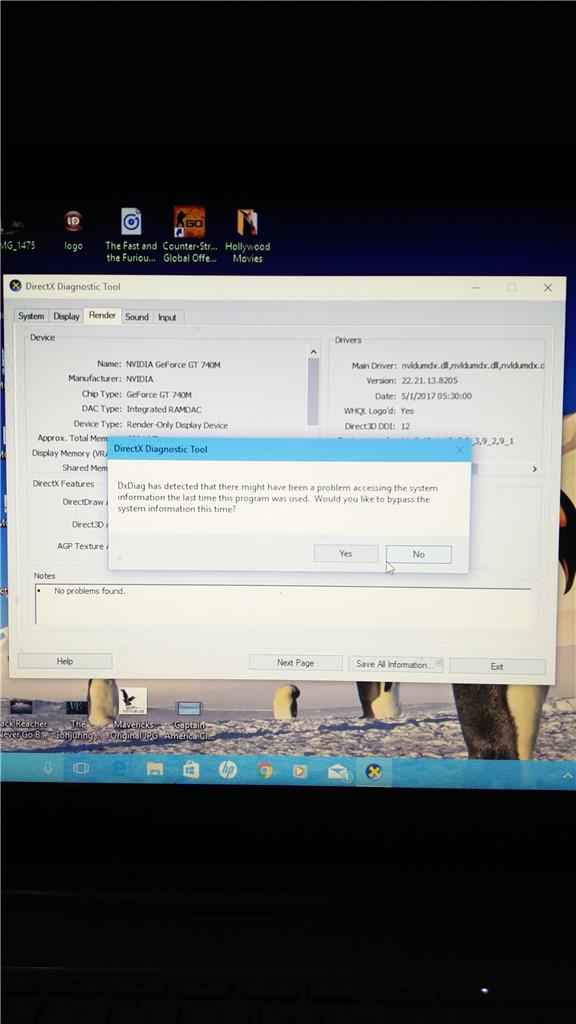Screen dimensions: 576x1024
Task: Select the Render tab
Action: pos(103,315)
